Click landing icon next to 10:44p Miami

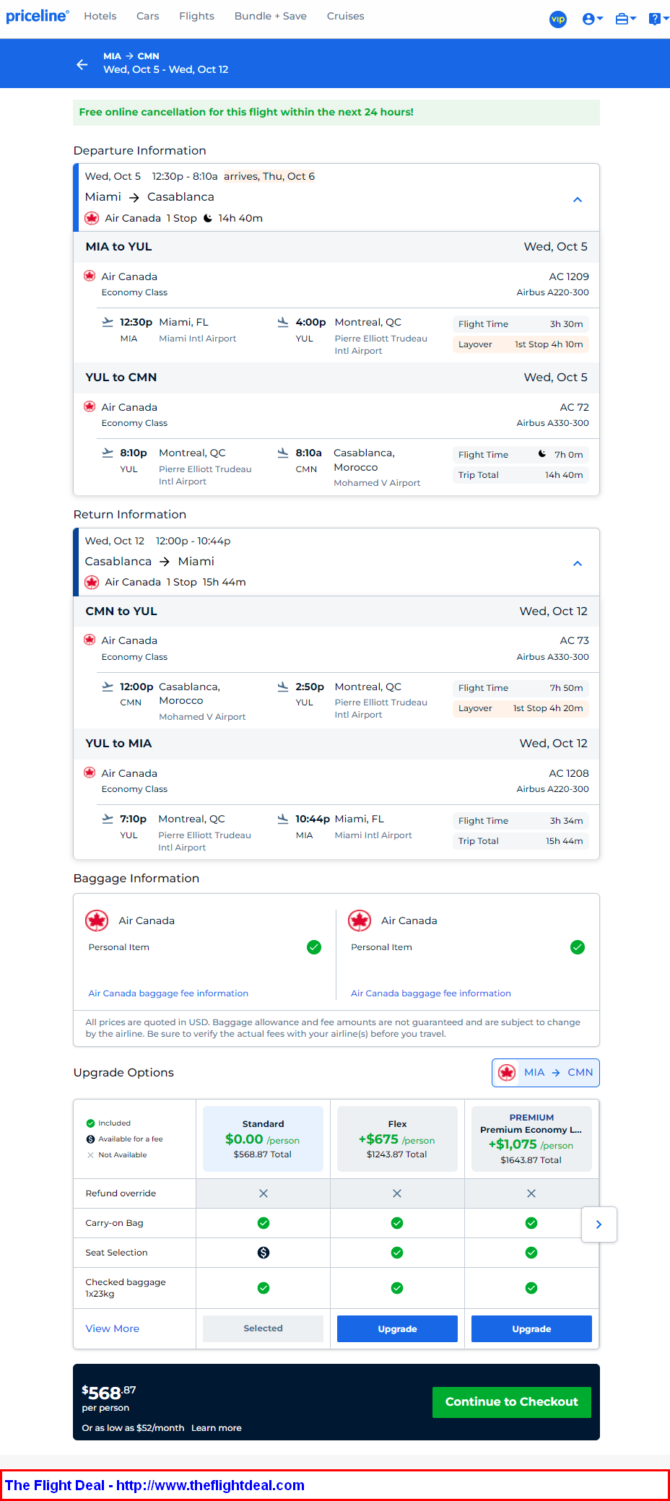click(283, 819)
